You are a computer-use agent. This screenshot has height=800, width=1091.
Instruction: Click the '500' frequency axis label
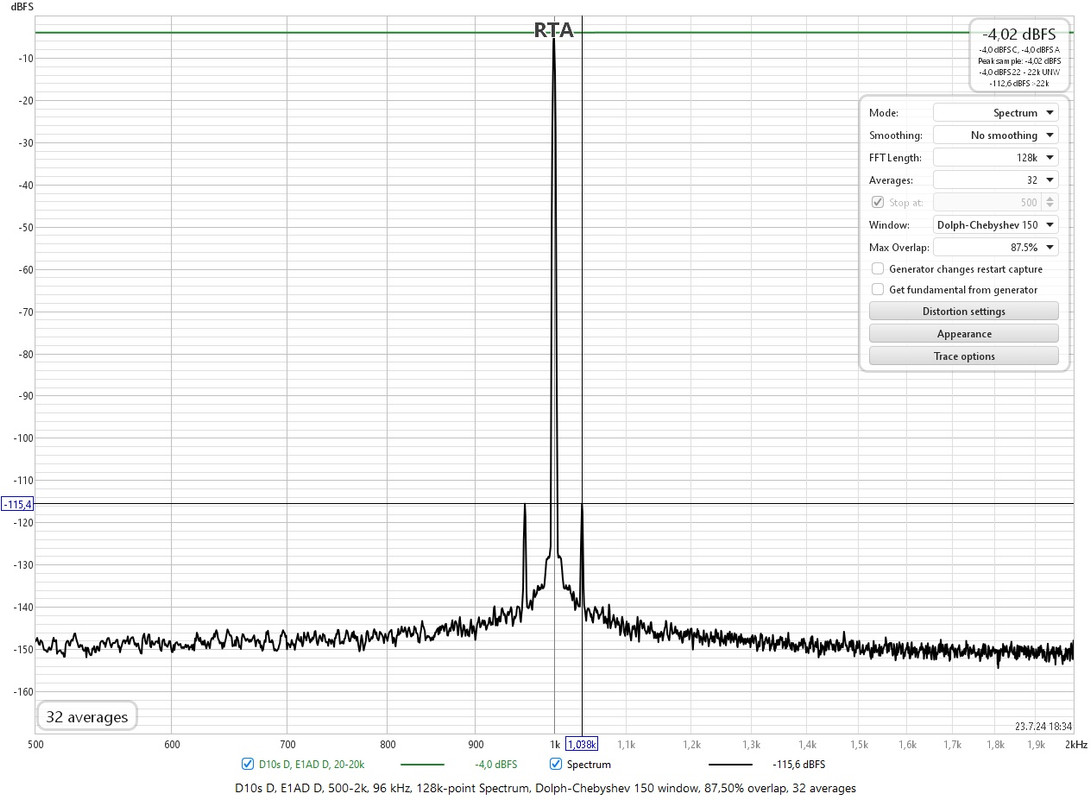pyautogui.click(x=35, y=744)
